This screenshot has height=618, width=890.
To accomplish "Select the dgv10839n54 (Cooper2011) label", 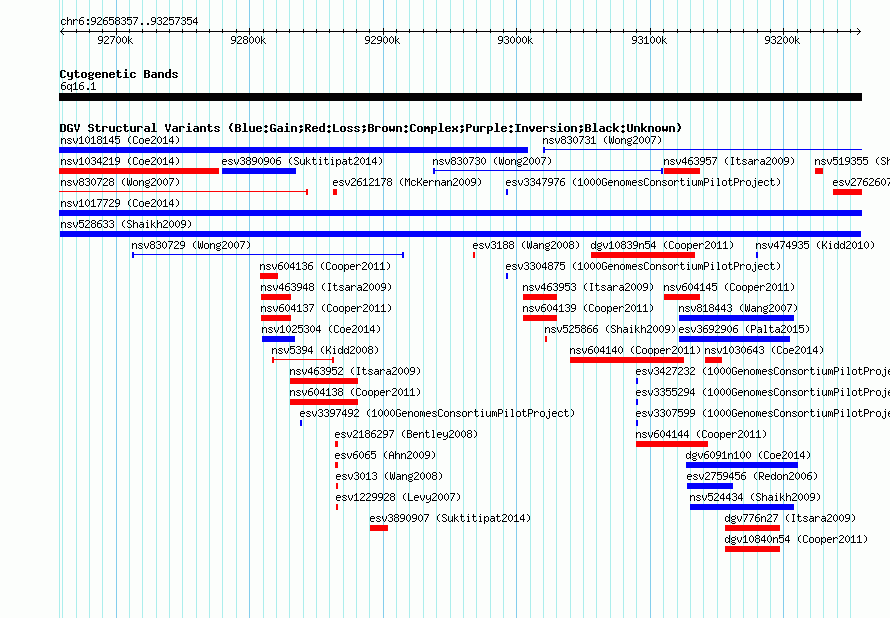I will (662, 245).
